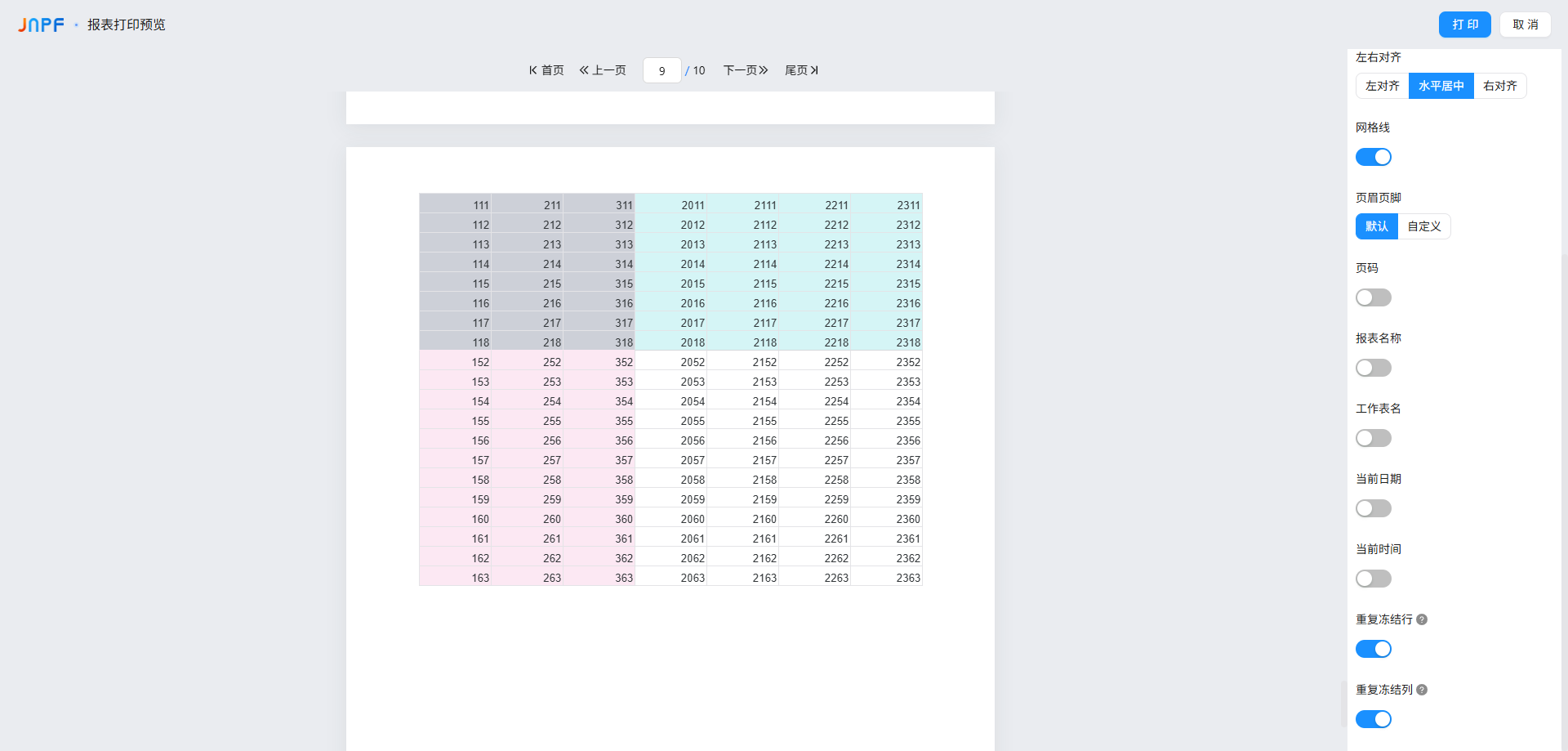Image resolution: width=1568 pixels, height=751 pixels.
Task: Click help icon beside 重复冻结行
Action: tap(1422, 619)
